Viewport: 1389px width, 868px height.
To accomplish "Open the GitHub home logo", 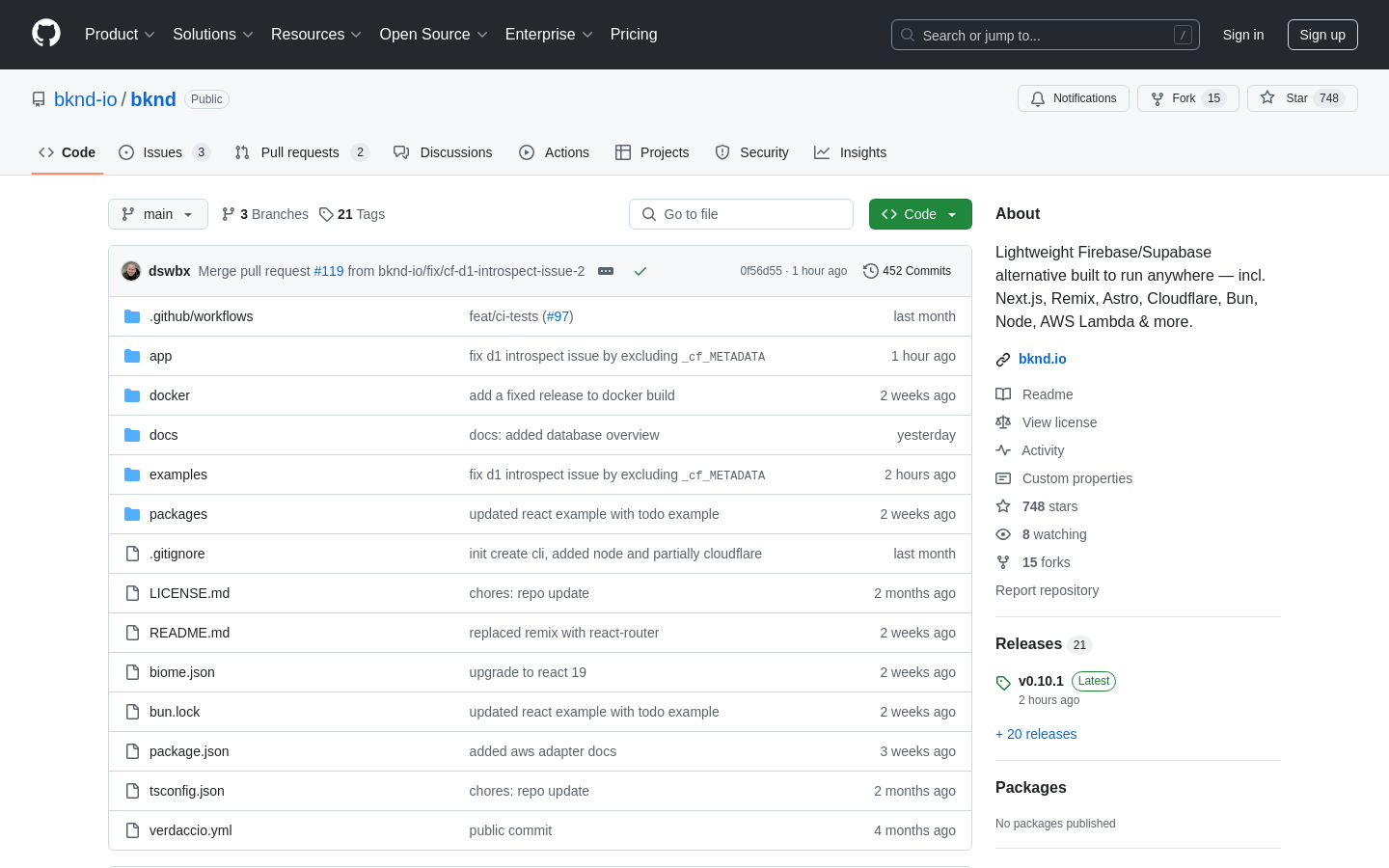I will tap(46, 34).
